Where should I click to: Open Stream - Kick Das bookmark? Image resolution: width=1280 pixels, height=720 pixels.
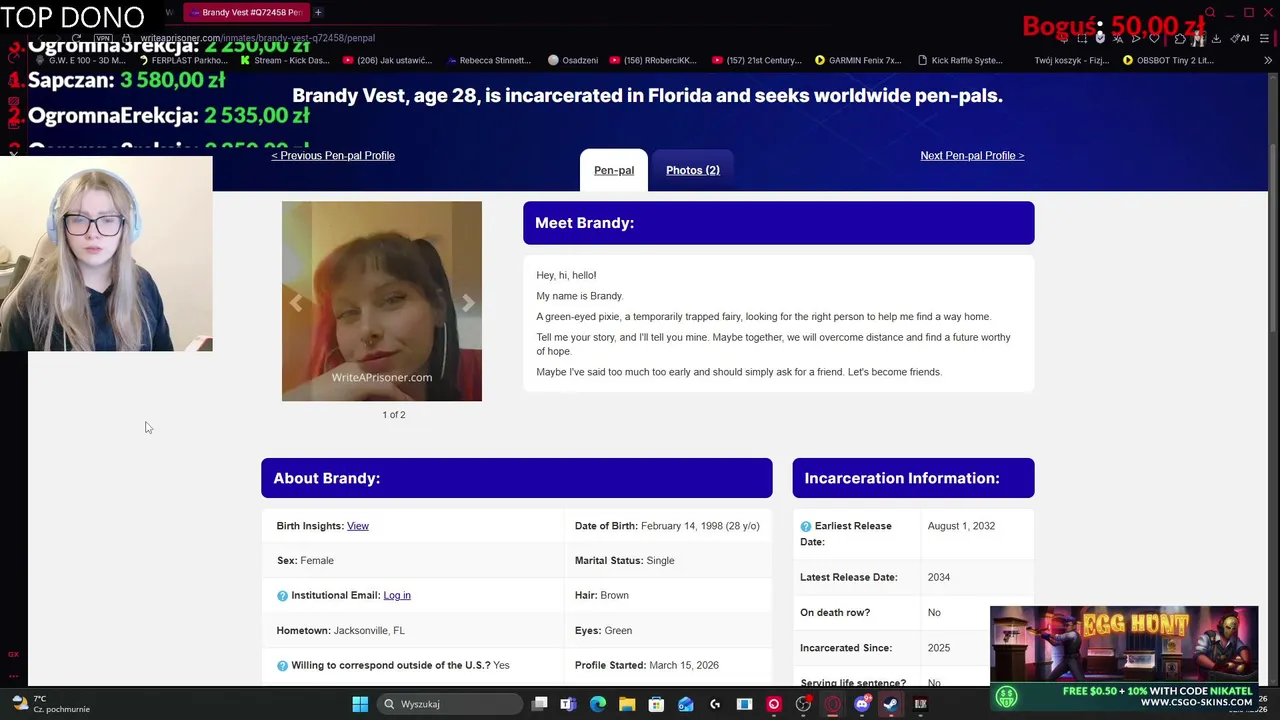(284, 60)
